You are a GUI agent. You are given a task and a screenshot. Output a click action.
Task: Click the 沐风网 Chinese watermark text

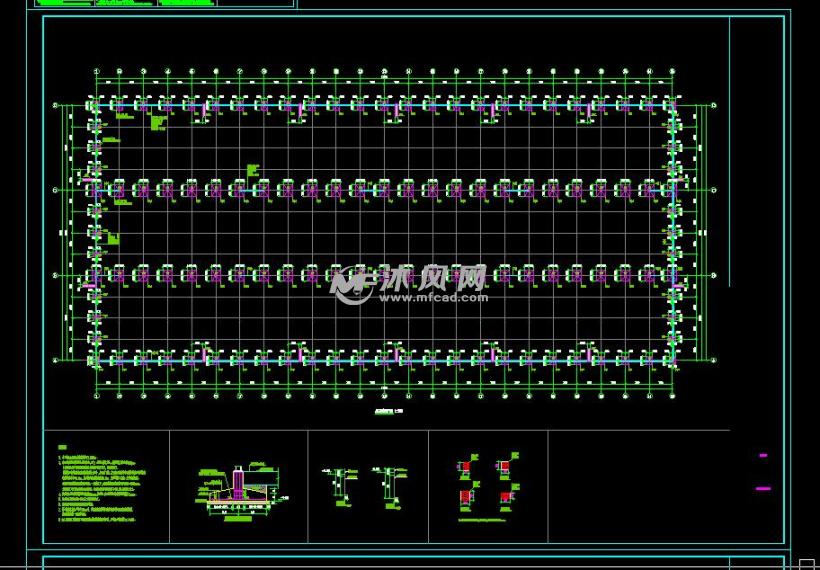[x=432, y=278]
